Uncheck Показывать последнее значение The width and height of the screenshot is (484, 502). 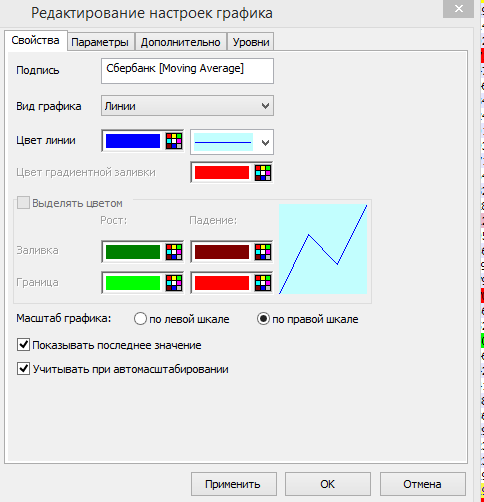click(x=23, y=345)
